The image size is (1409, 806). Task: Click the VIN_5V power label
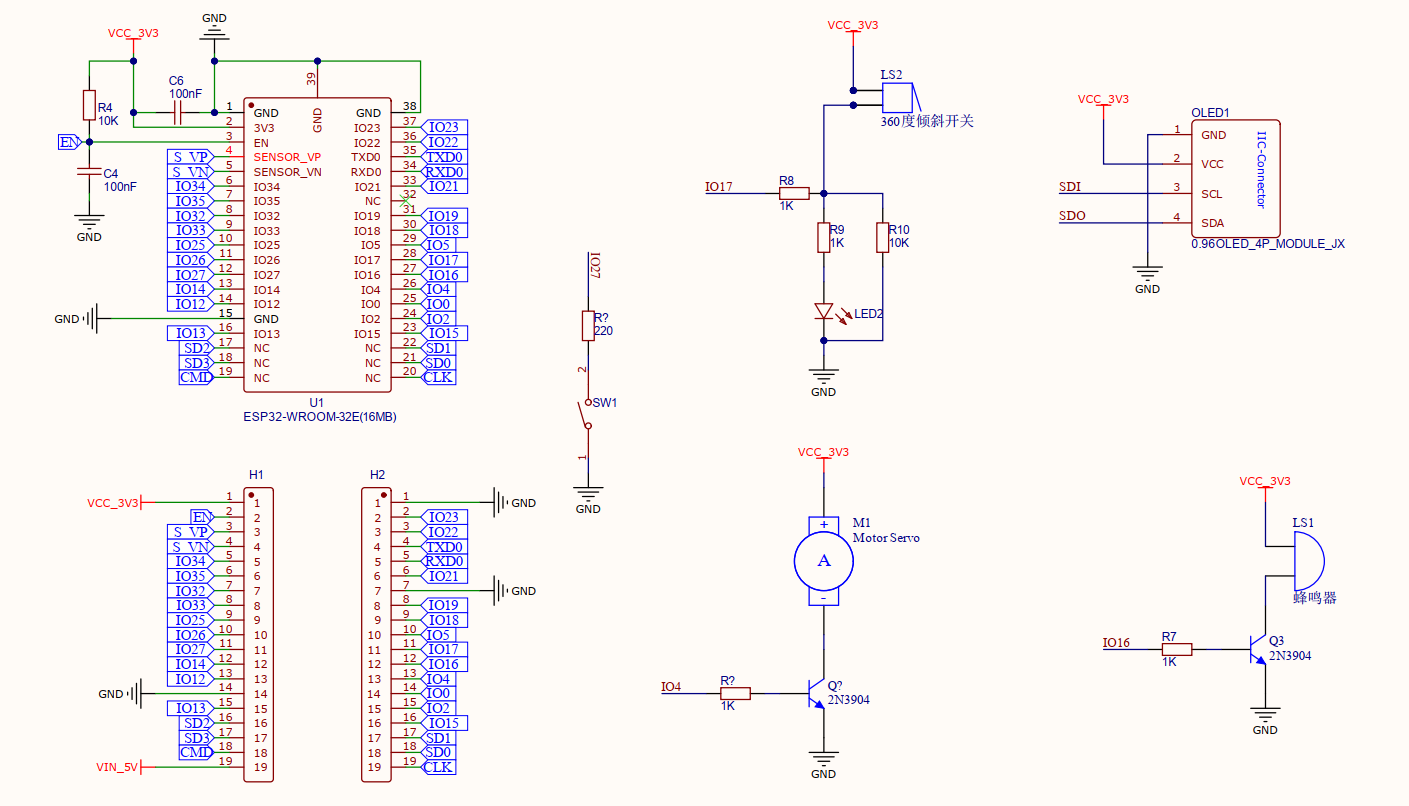click(116, 767)
